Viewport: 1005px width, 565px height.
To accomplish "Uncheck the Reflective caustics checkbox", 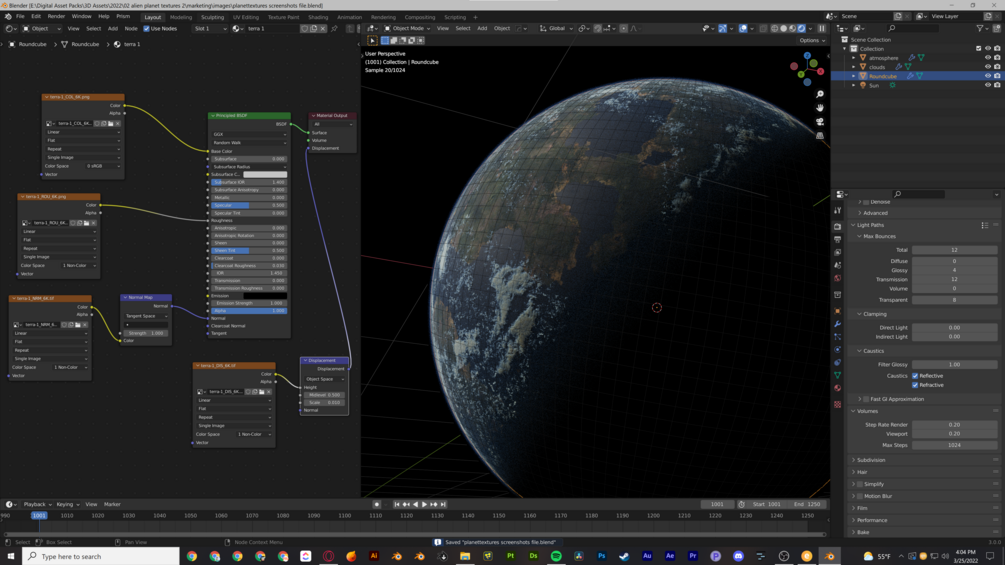I will [x=915, y=376].
